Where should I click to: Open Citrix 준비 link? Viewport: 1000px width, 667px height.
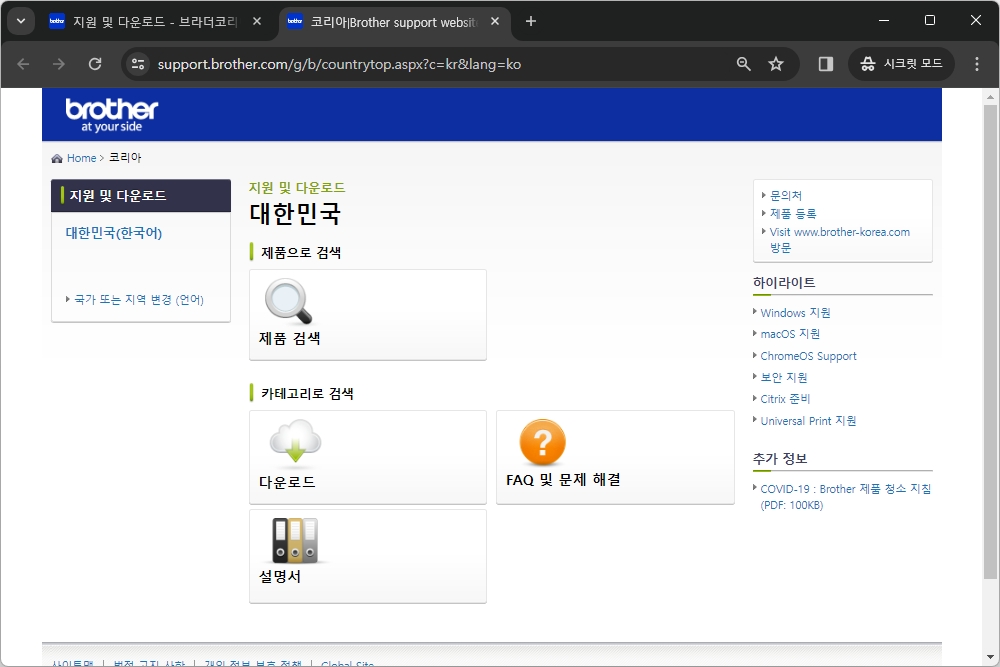785,399
